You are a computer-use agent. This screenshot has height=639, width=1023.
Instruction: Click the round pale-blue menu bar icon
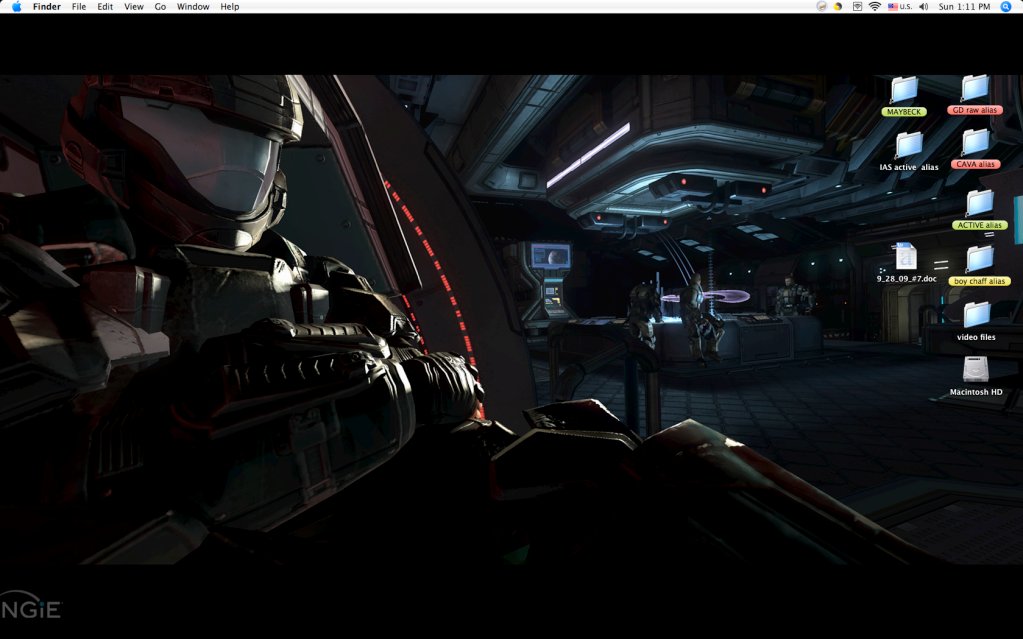821,7
